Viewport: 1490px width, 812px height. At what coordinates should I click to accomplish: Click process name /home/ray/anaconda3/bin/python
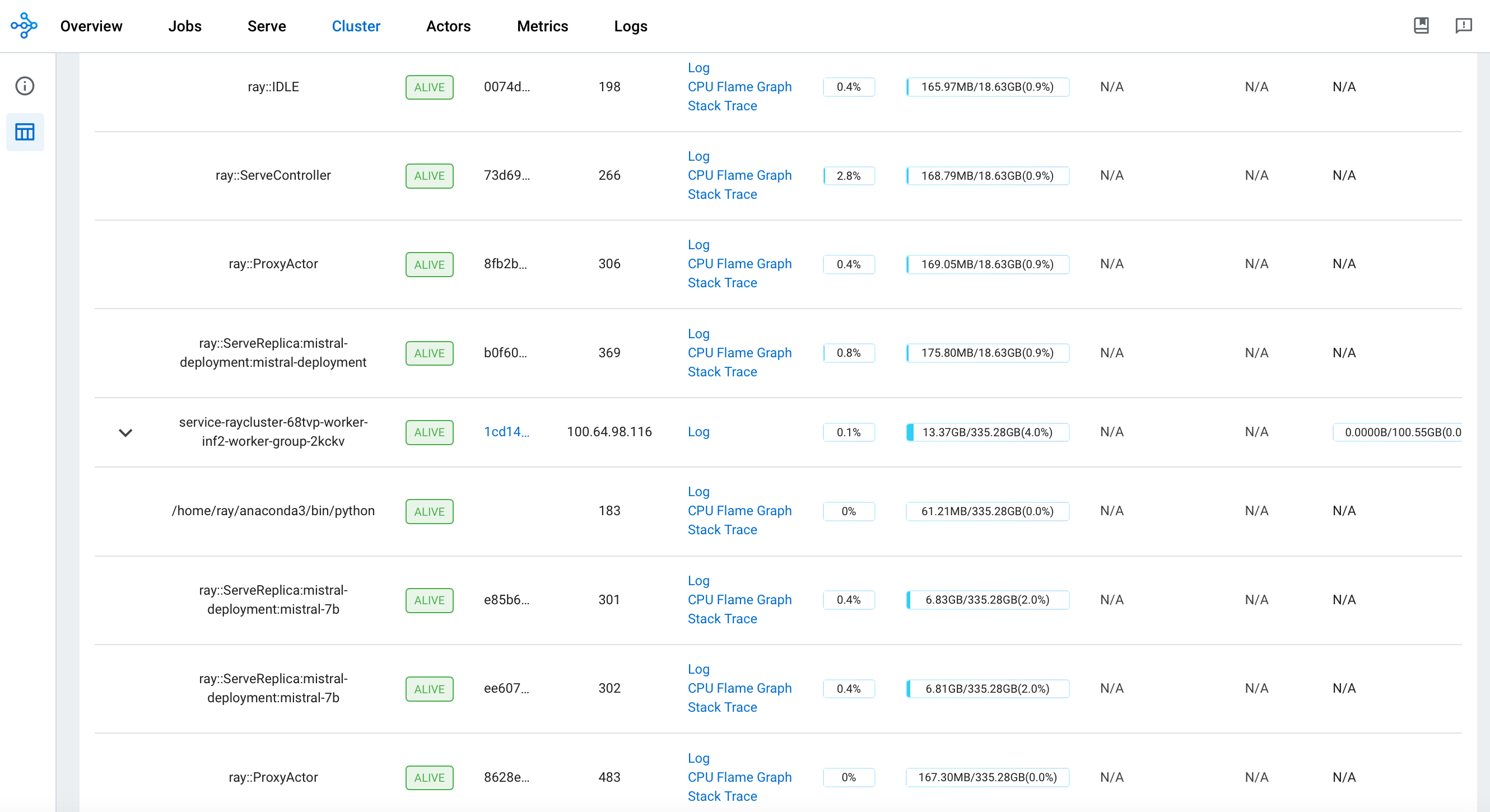[273, 511]
